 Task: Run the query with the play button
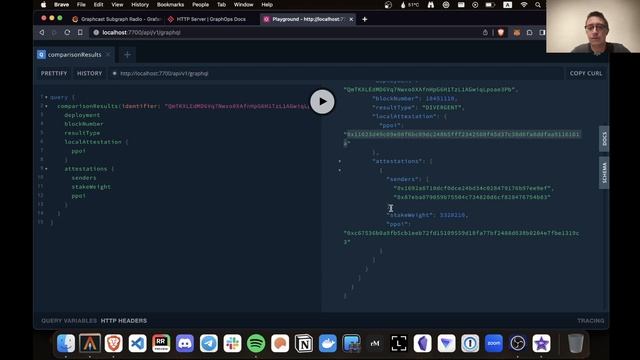pos(322,102)
